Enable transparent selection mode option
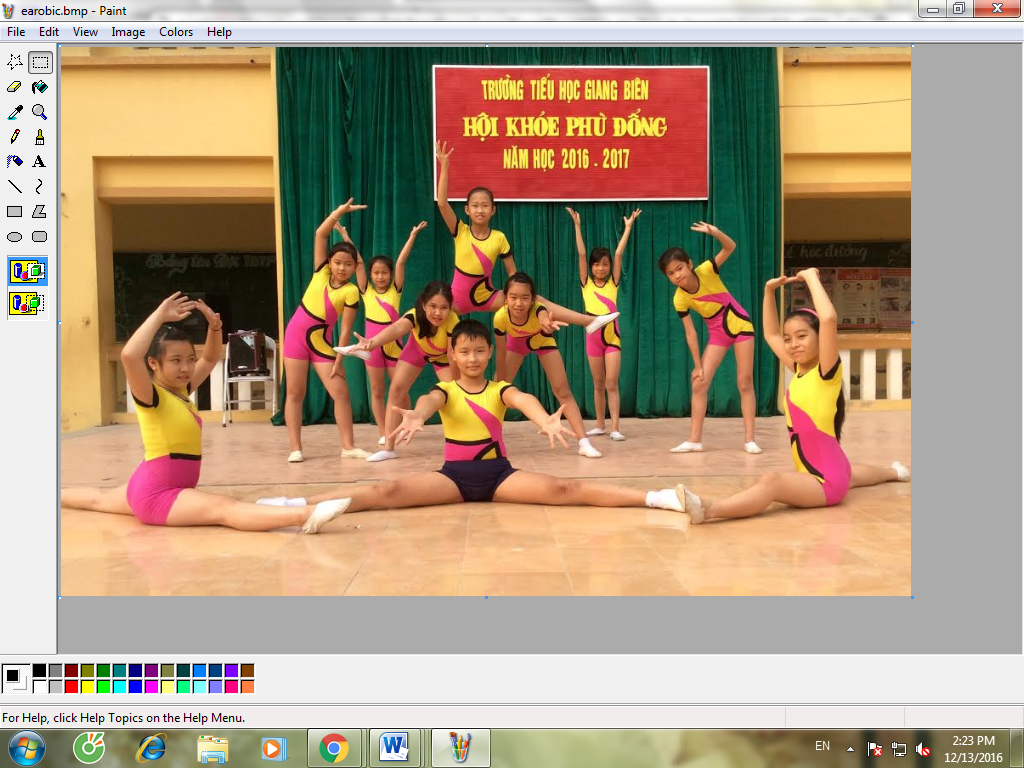Screen dimensions: 1024x768 (27, 302)
